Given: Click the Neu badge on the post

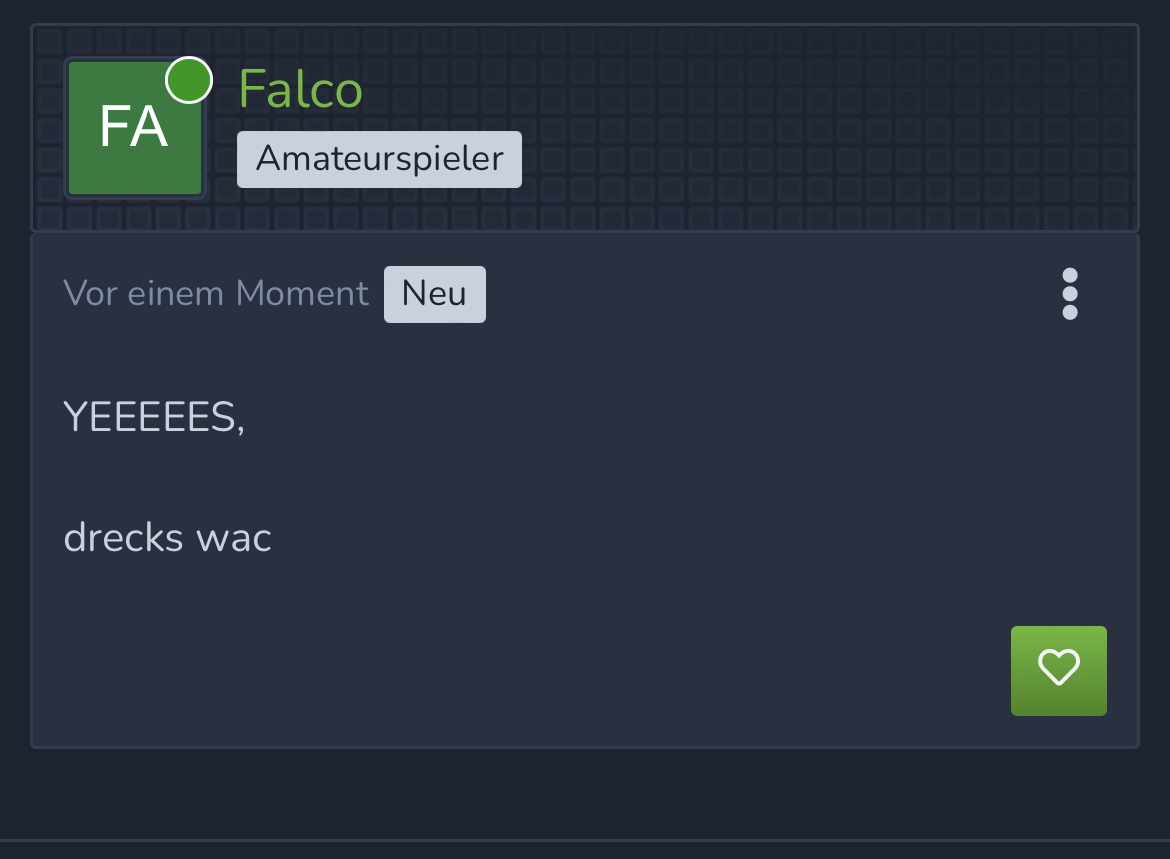Looking at the screenshot, I should pos(434,294).
